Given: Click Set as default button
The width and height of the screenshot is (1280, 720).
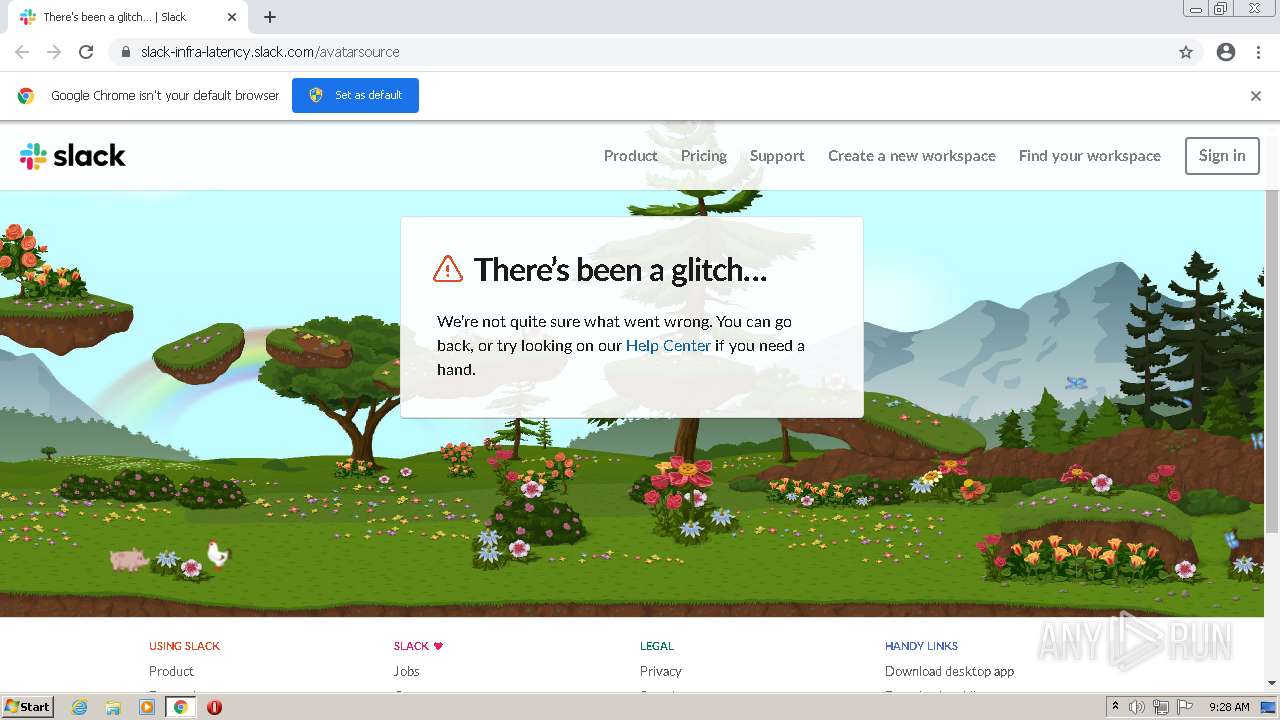Looking at the screenshot, I should point(355,95).
